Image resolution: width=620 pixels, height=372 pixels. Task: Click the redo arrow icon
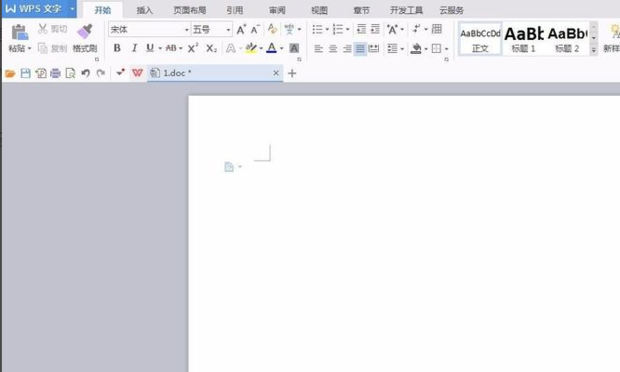coord(101,73)
